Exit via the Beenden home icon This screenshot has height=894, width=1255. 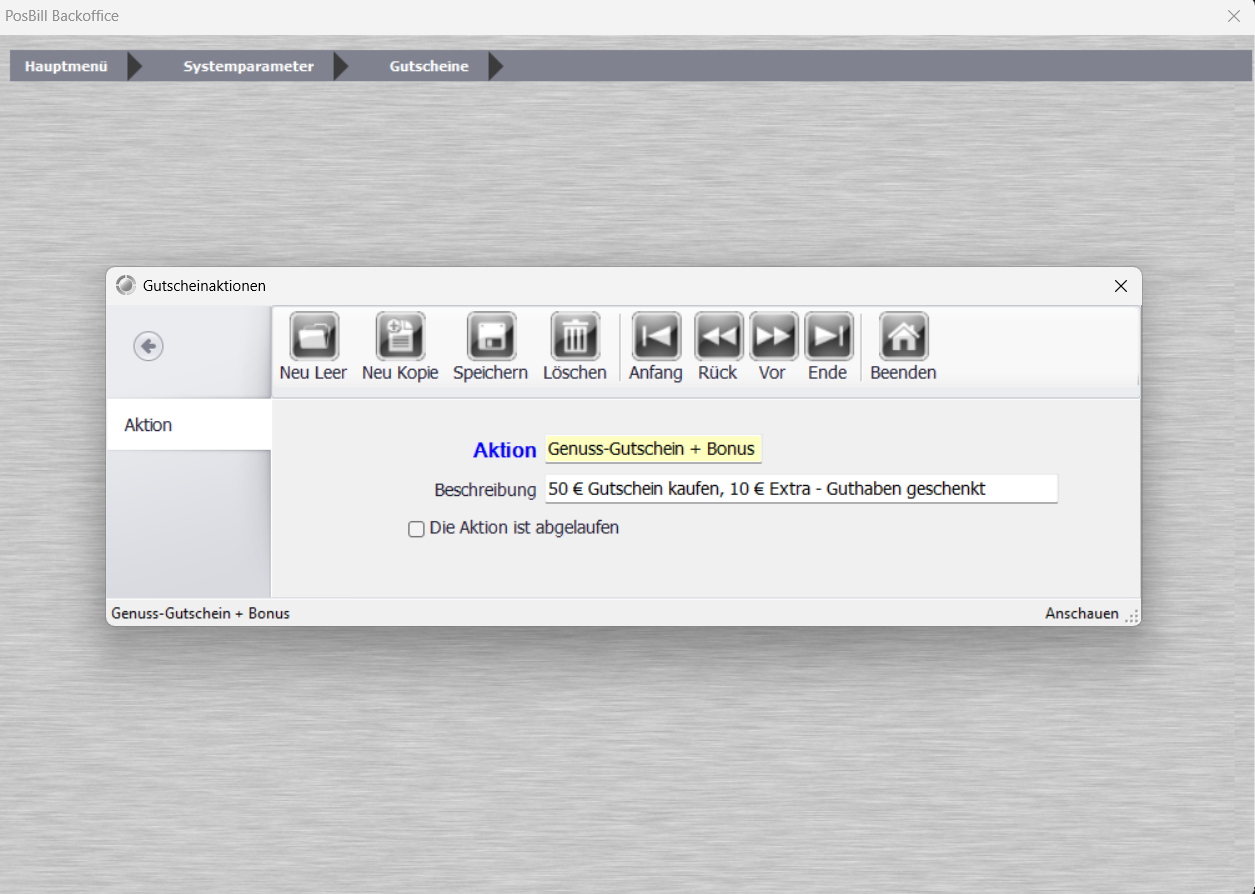(x=903, y=337)
